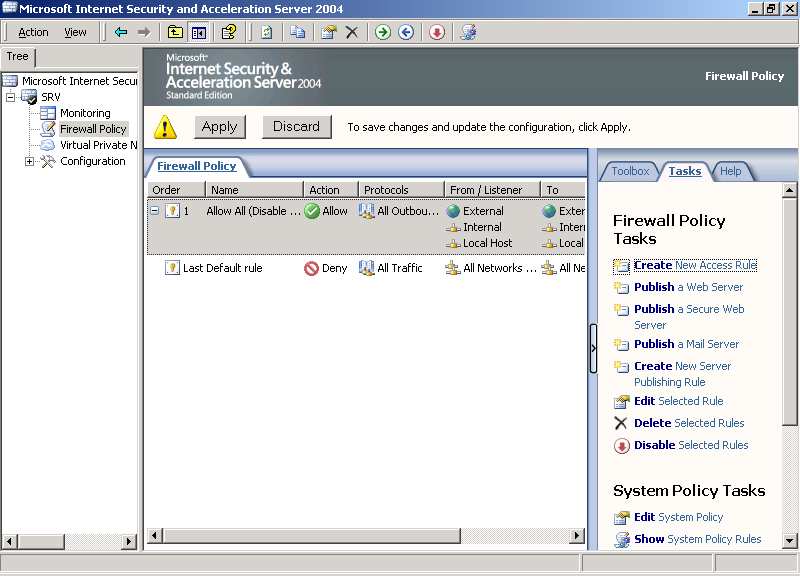
Task: Click the Publish a Mail Server icon
Action: click(x=621, y=344)
